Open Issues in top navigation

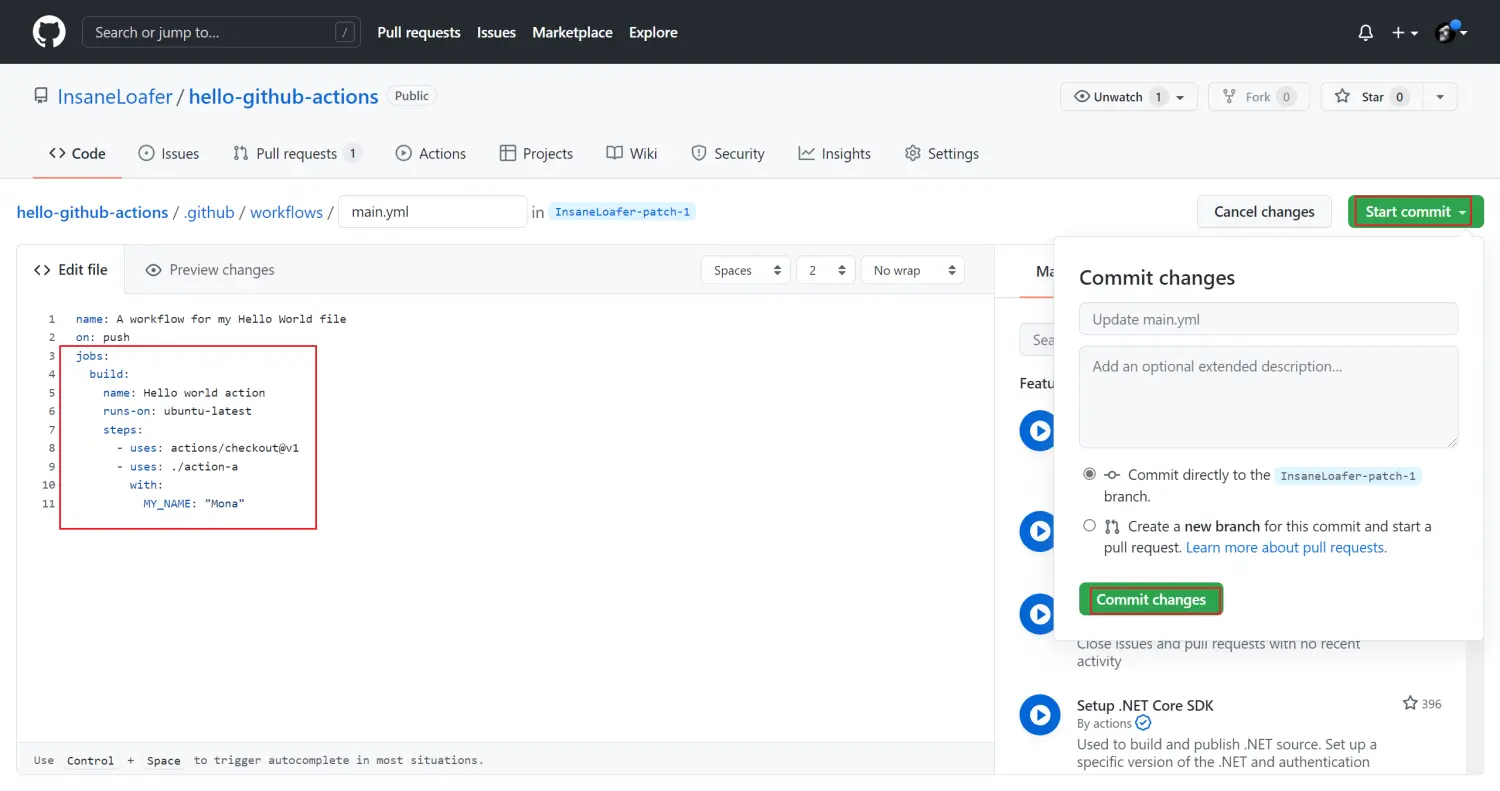[496, 32]
